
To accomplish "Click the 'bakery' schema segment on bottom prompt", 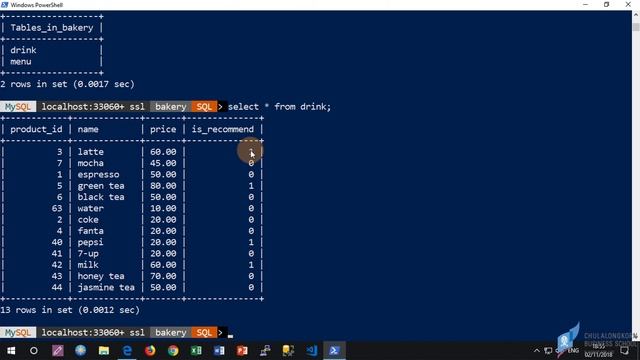I will tap(171, 333).
